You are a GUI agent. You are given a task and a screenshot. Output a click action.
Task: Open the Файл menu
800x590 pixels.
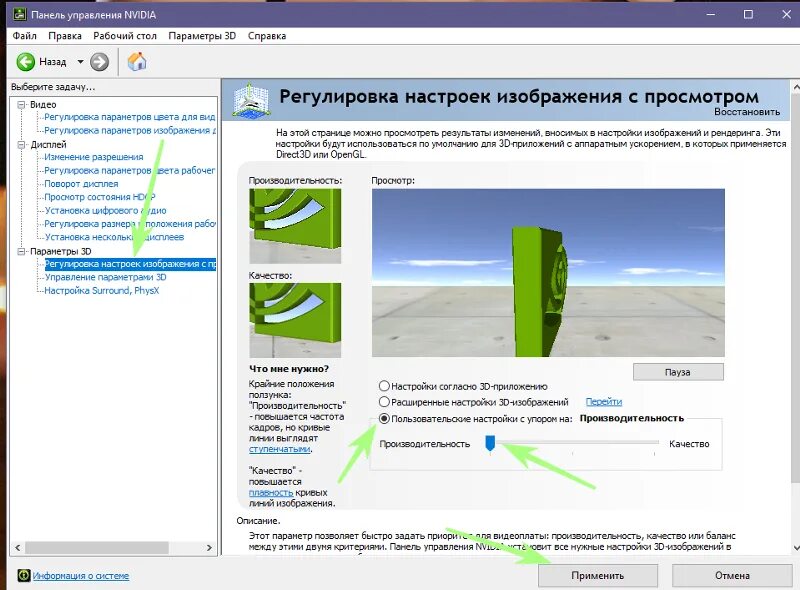click(x=24, y=36)
